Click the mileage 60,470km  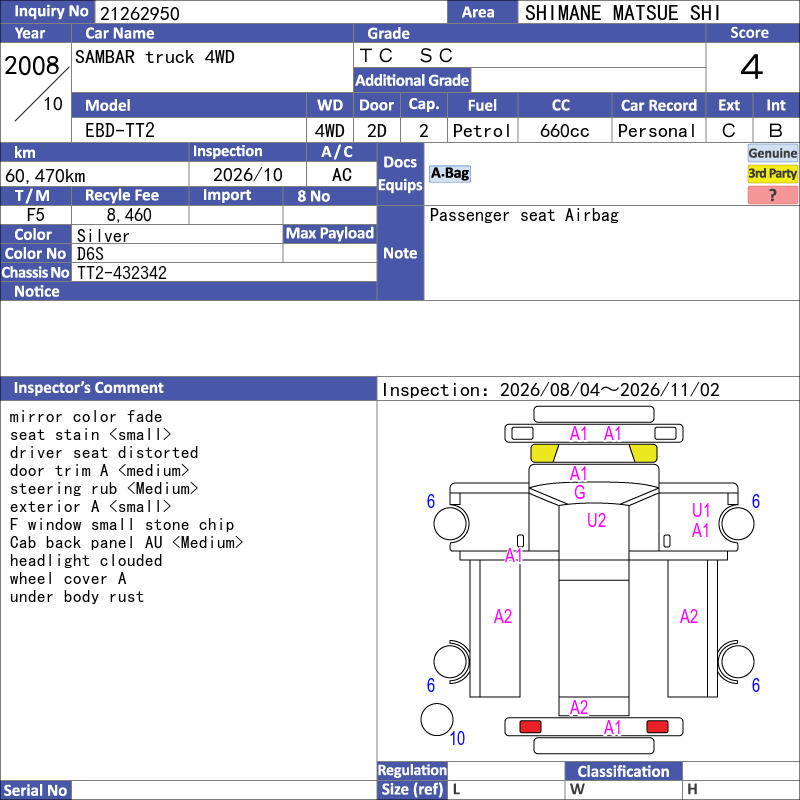45,176
